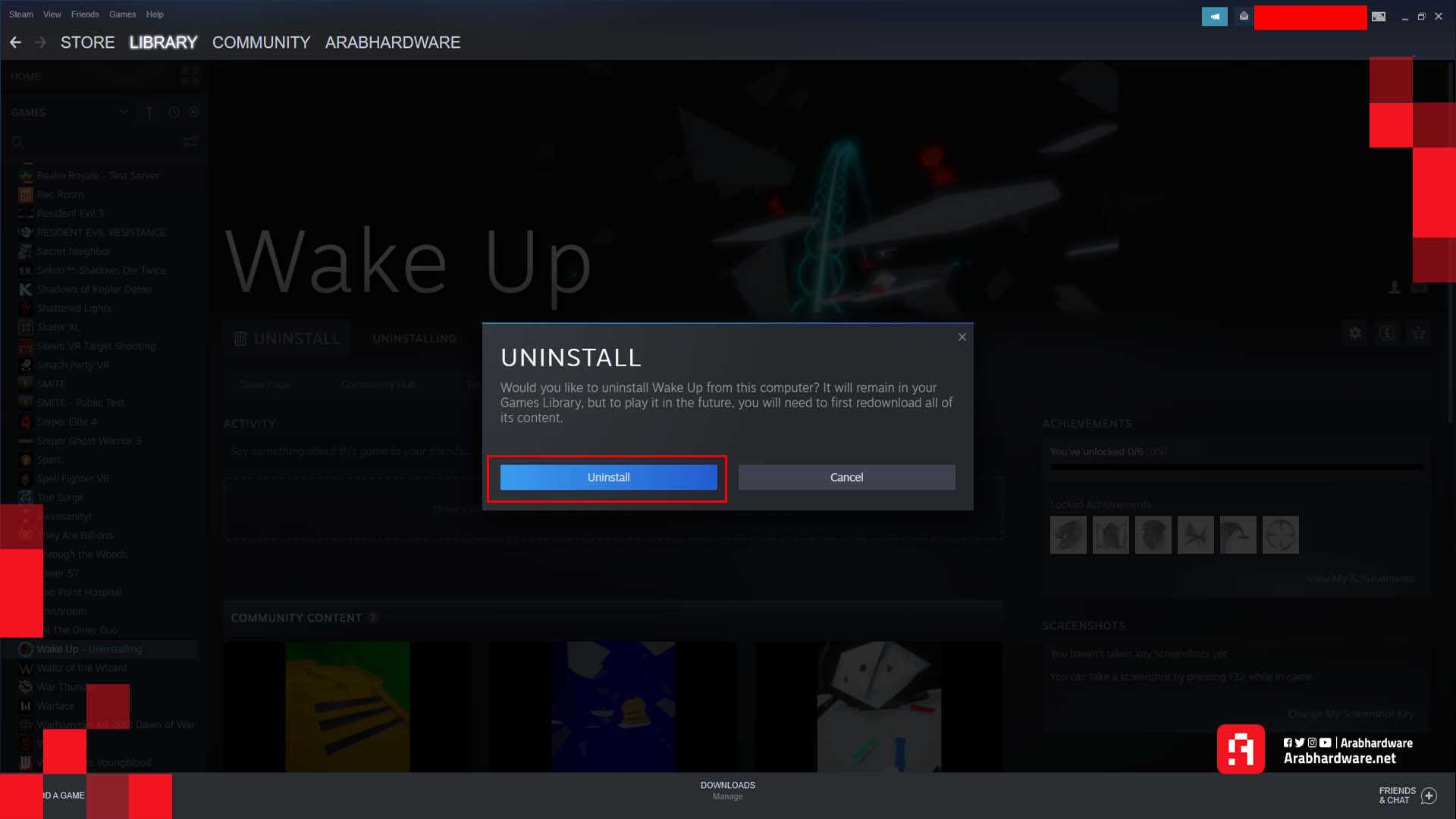
Task: Open the Help menu
Action: (x=155, y=14)
